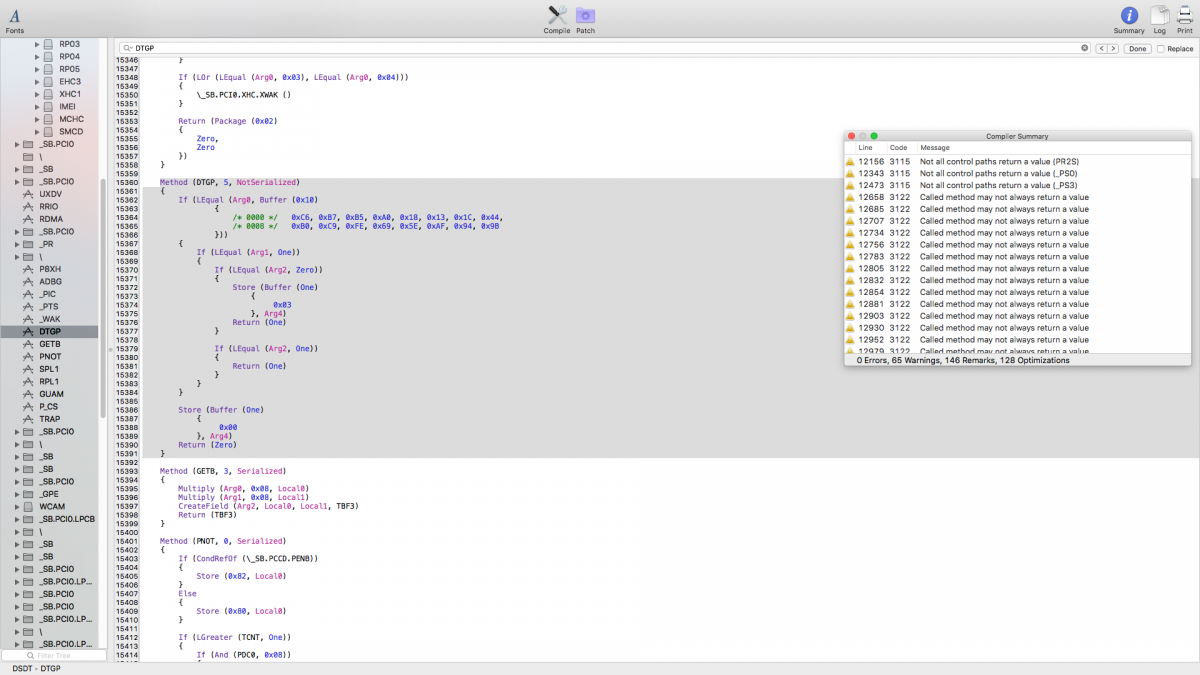The height and width of the screenshot is (675, 1200).
Task: Select the highlighted DTGP tree item
Action: (x=49, y=331)
